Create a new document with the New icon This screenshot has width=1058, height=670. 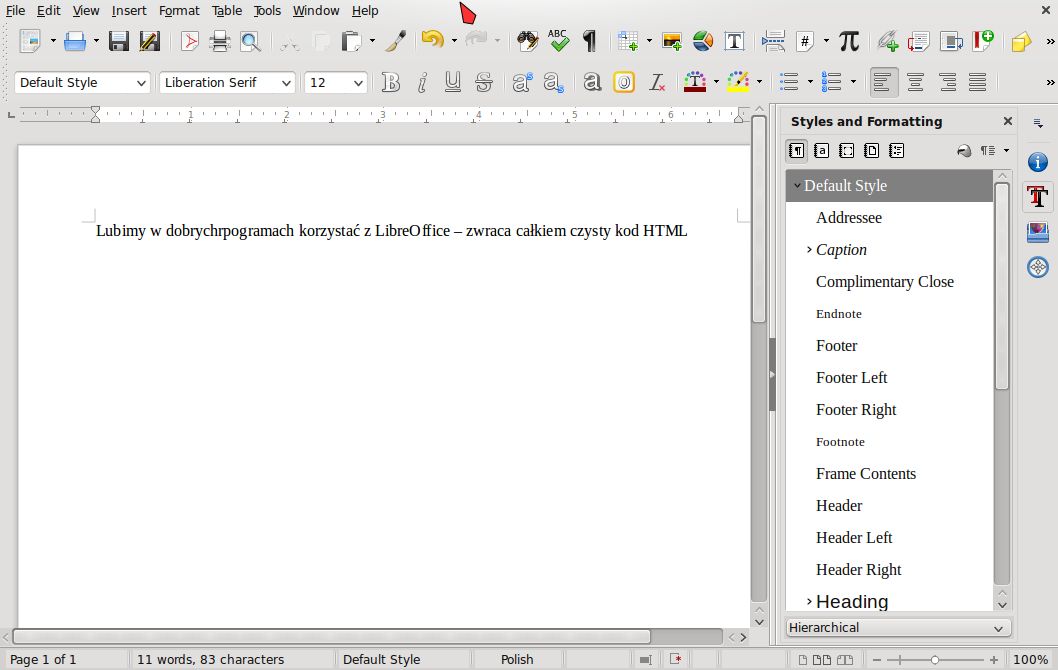pyautogui.click(x=30, y=42)
